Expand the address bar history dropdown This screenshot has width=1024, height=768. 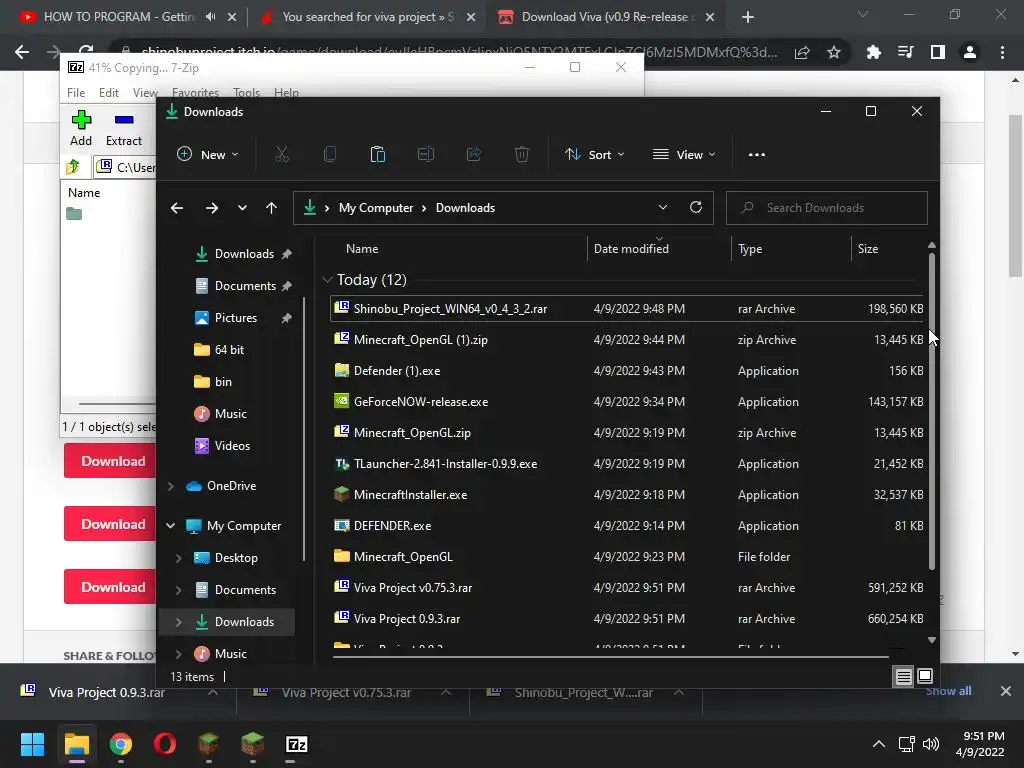tap(663, 208)
